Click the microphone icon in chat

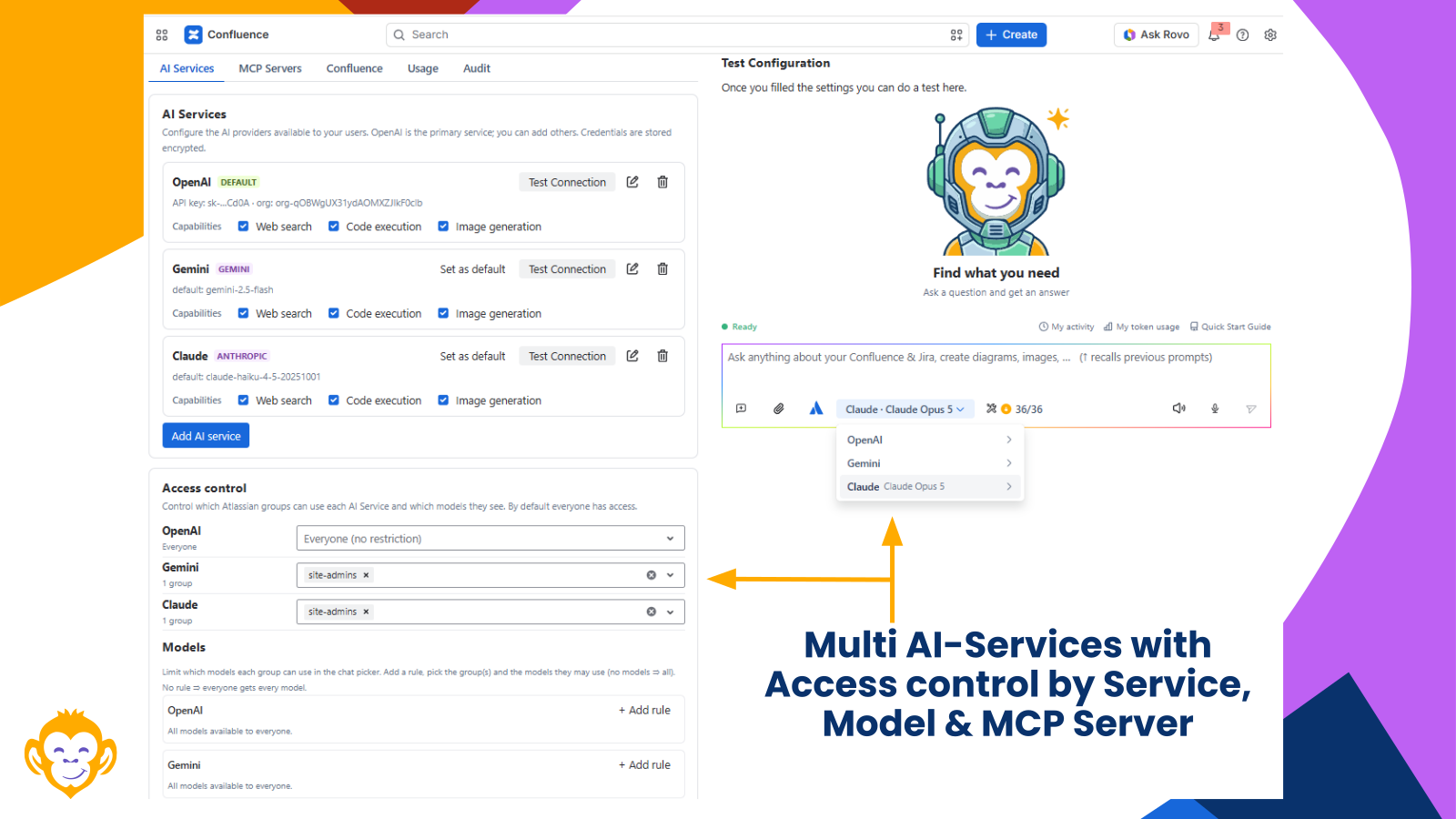[1215, 409]
